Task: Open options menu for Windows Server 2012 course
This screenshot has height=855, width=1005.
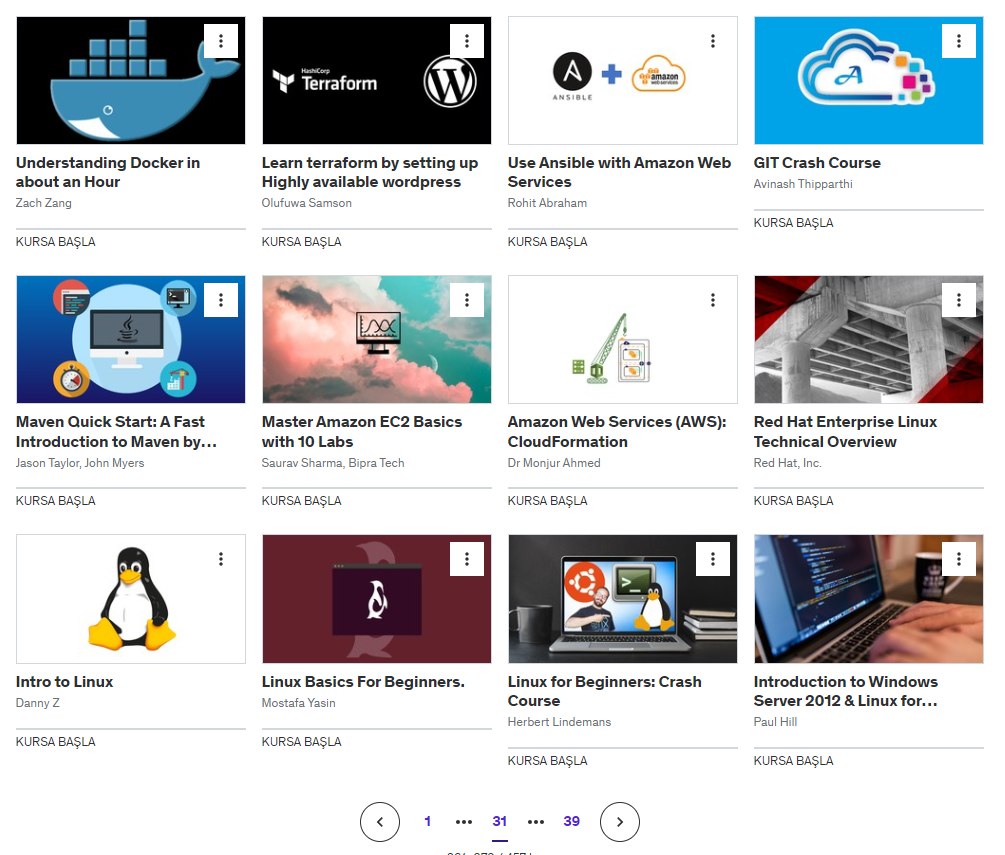Action: (959, 559)
